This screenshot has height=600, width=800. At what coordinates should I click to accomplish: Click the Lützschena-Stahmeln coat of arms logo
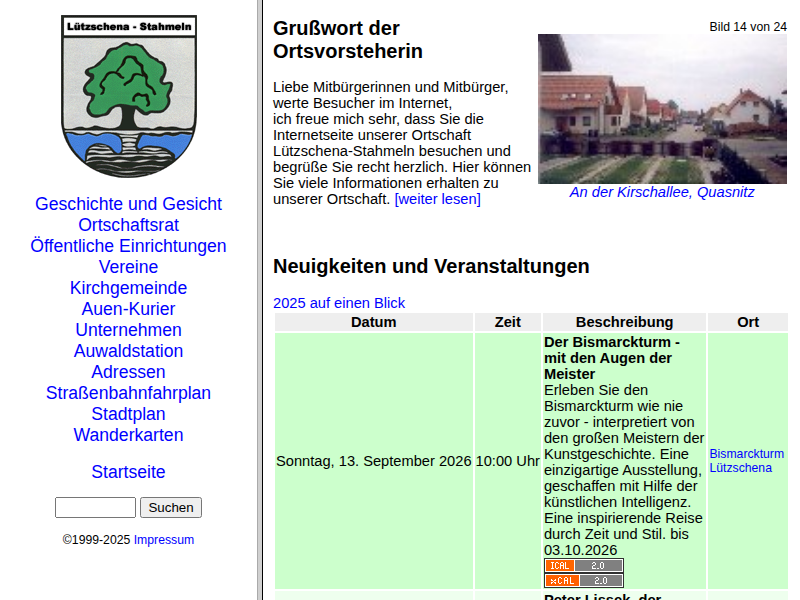click(x=129, y=96)
